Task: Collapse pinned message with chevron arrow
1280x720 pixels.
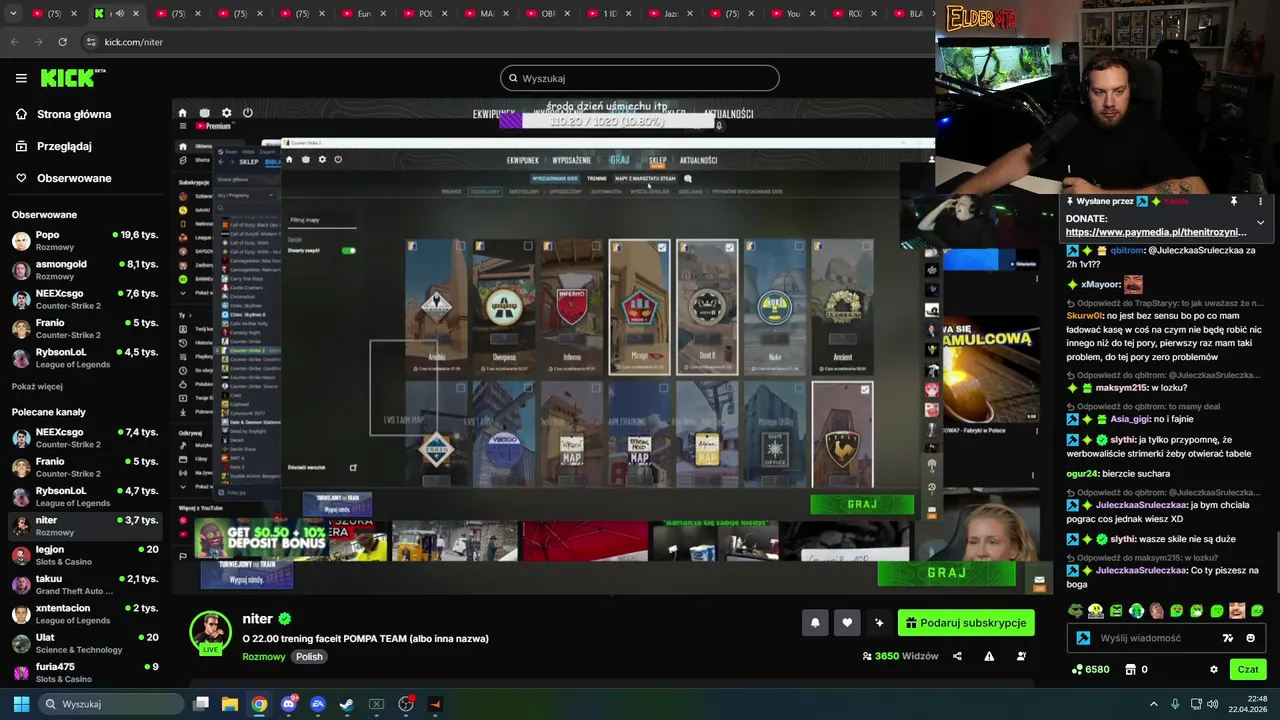Action: tap(1260, 222)
